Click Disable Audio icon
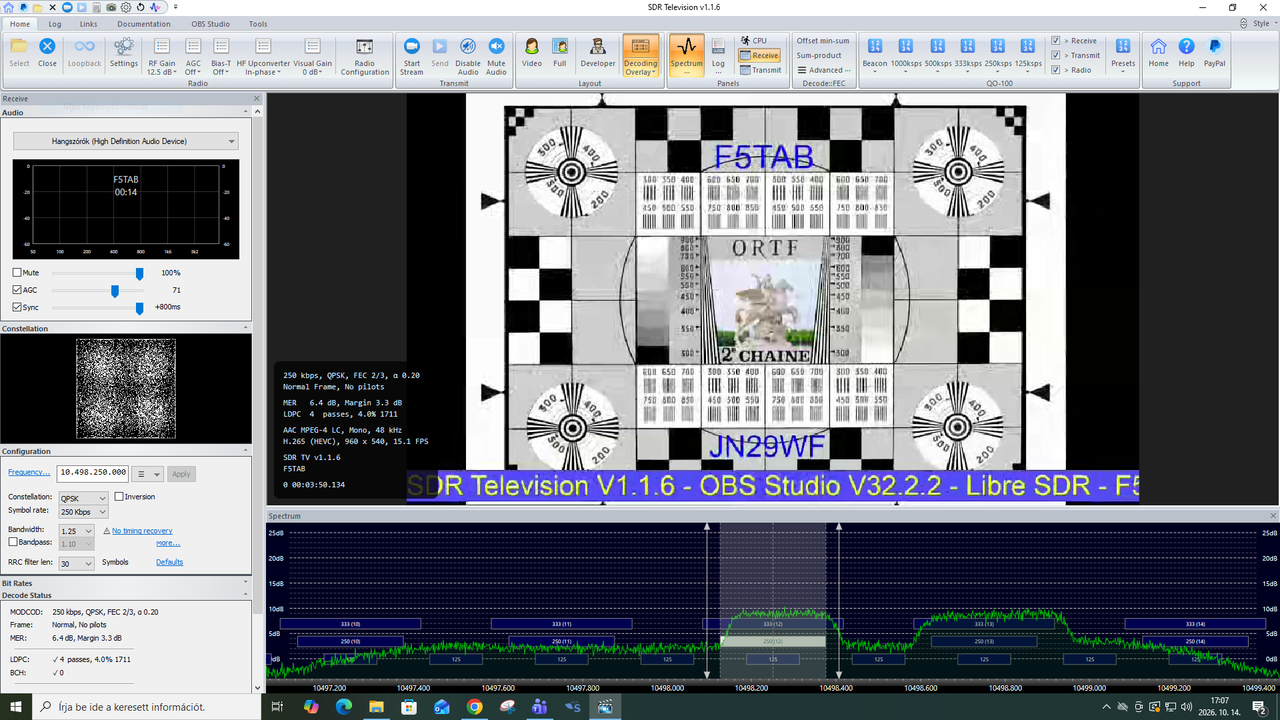The height and width of the screenshot is (720, 1280). pyautogui.click(x=468, y=56)
